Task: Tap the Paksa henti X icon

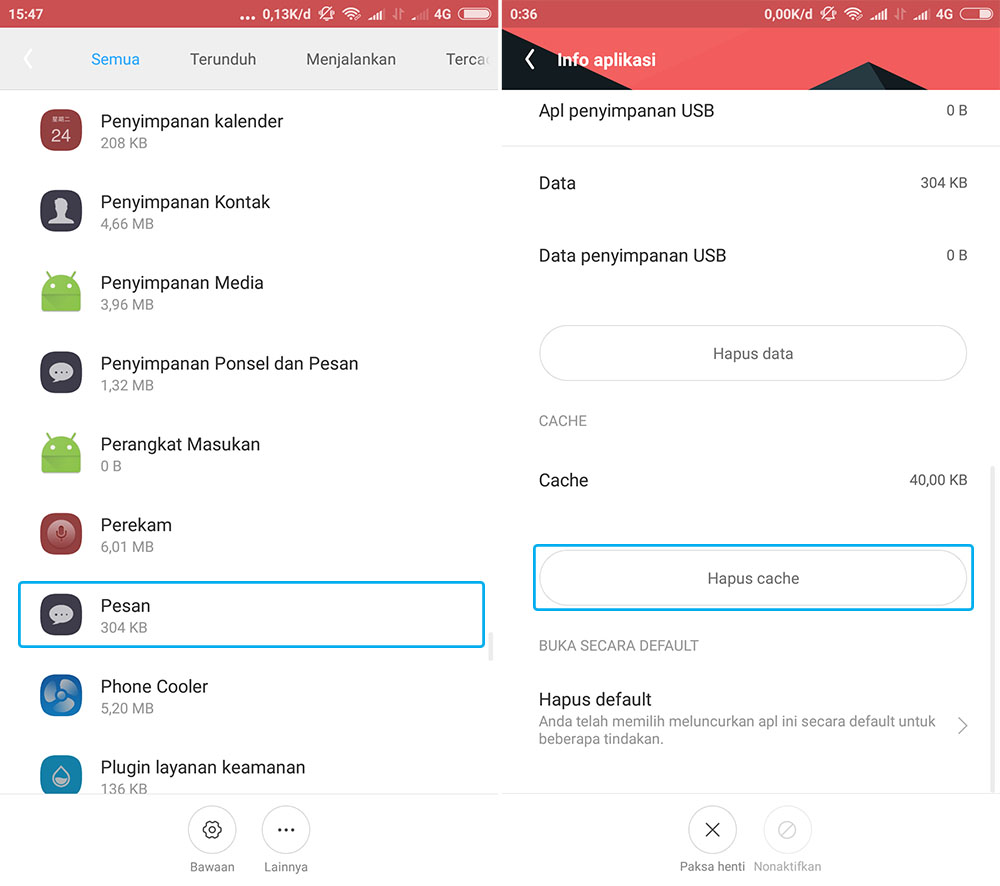Action: [x=712, y=830]
